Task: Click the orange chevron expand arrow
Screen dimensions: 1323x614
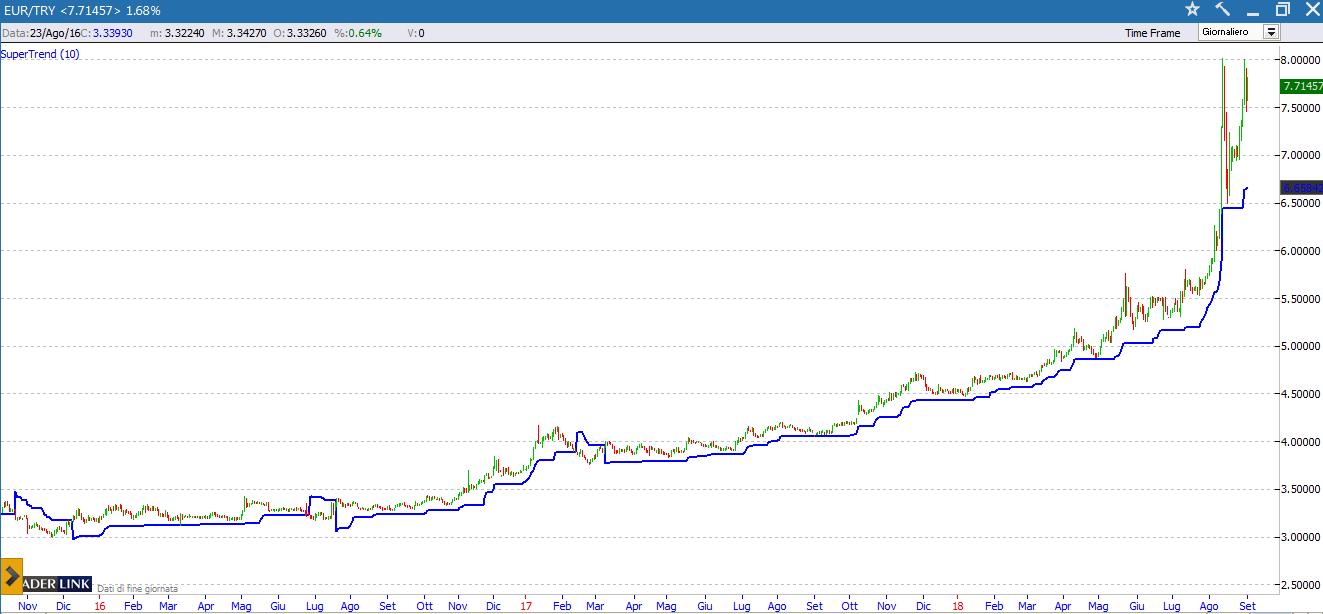Action: point(11,575)
